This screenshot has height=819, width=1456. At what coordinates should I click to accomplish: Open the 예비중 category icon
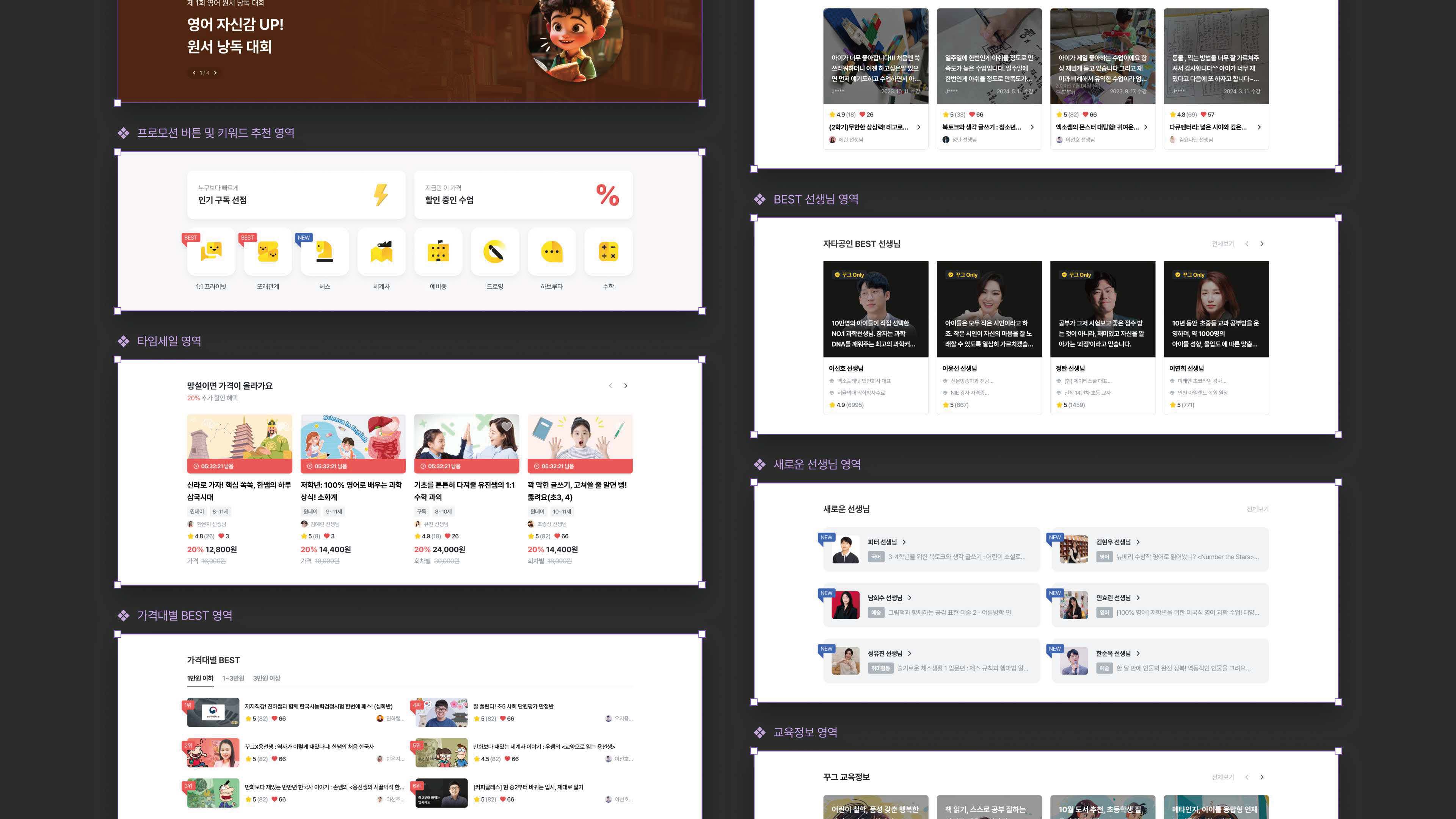pyautogui.click(x=438, y=251)
